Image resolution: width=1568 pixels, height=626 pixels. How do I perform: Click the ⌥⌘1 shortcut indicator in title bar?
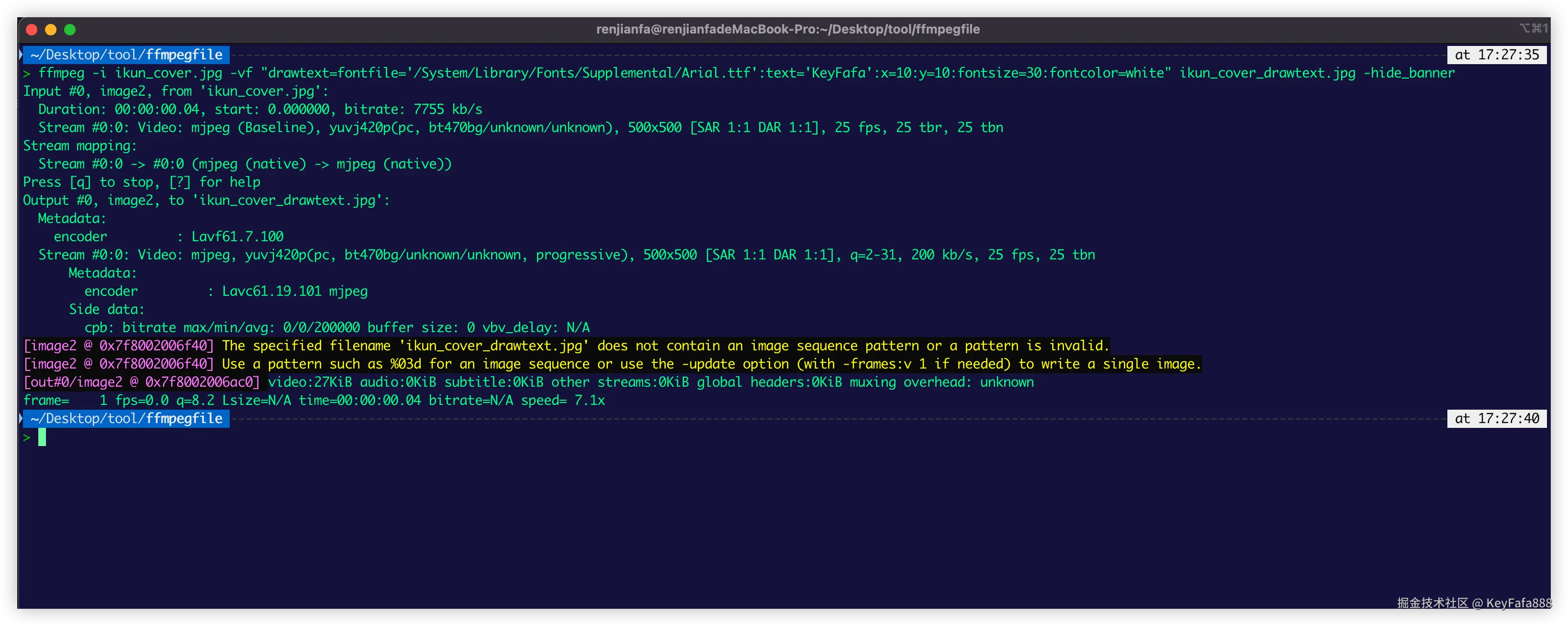(x=1533, y=28)
